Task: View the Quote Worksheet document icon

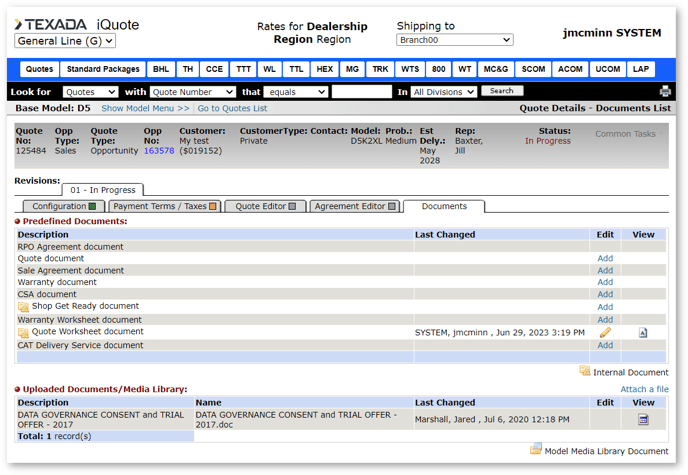Action: [643, 333]
